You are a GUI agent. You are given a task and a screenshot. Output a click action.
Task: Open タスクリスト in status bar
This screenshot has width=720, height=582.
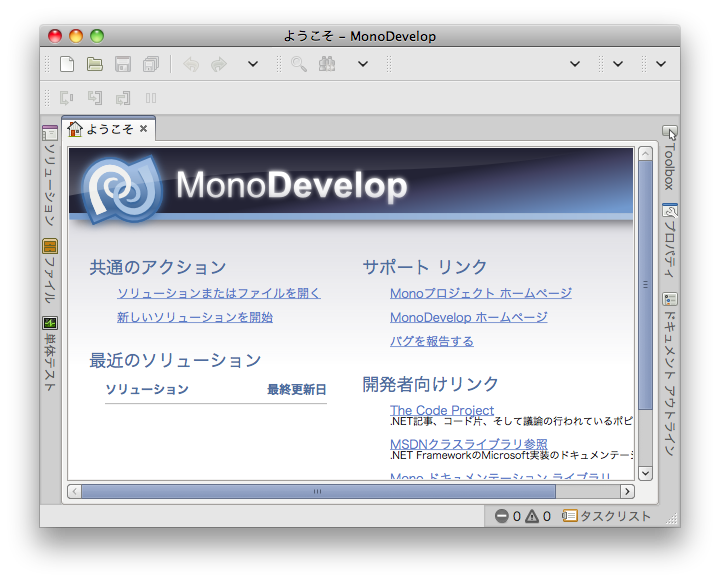(606, 516)
